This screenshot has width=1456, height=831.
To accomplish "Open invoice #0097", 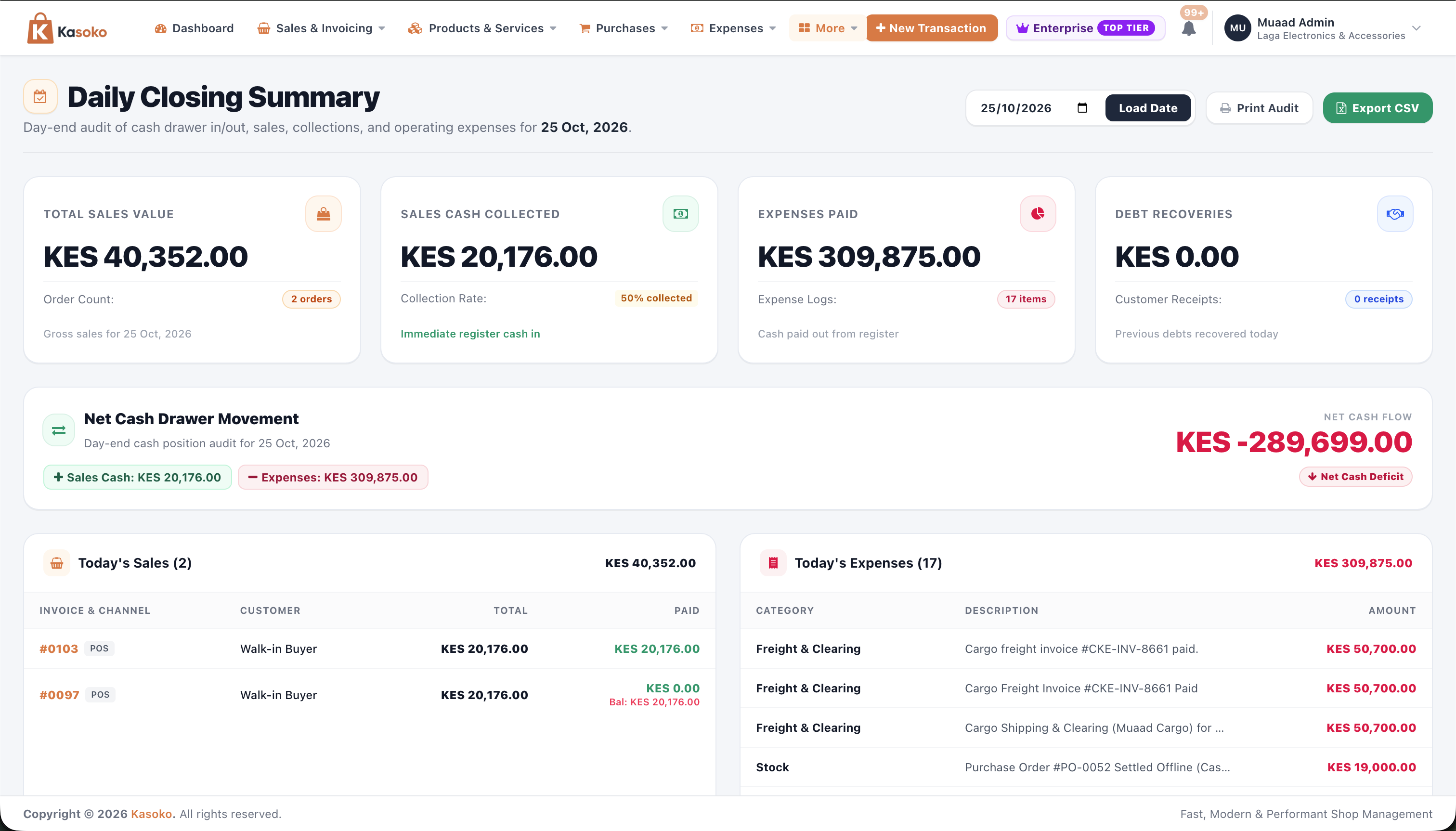I will (x=59, y=695).
